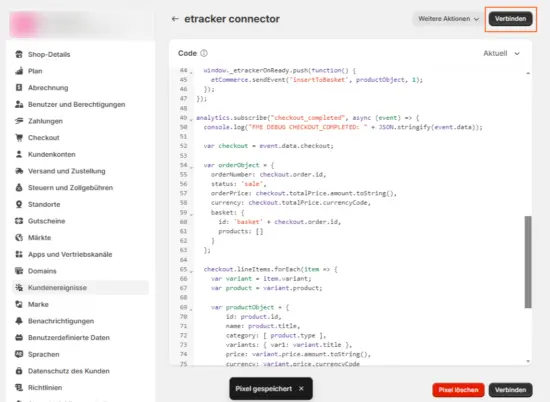This screenshot has width=550, height=402.
Task: Click the scrollbar up arrow in code editor
Action: [x=528, y=73]
